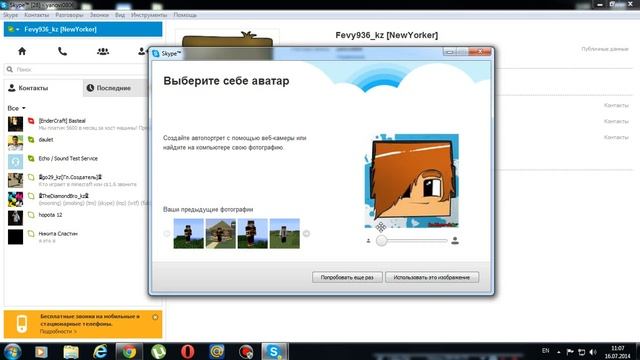Click the volume icon in system tray
Image resolution: width=640 pixels, height=360 pixels.
(593, 352)
